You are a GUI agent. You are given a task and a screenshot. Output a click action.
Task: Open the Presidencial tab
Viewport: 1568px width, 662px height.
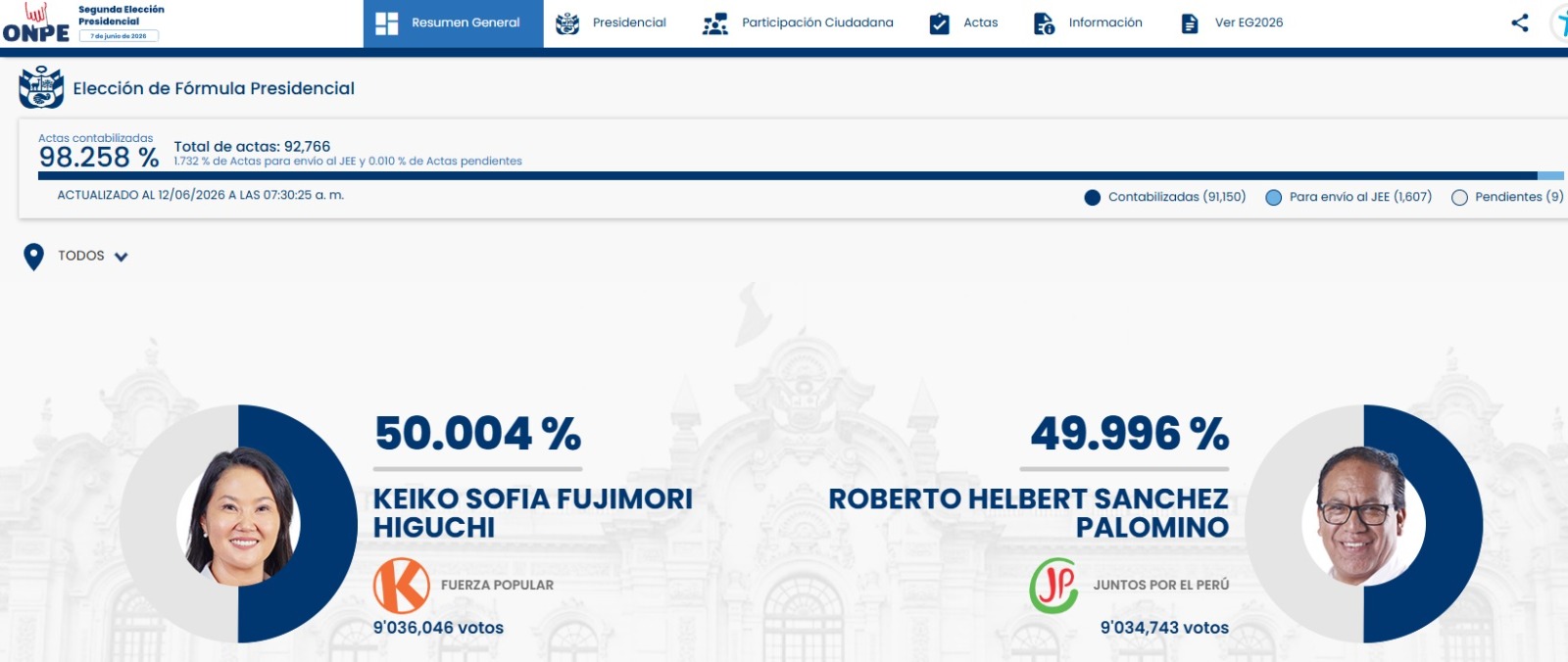611,24
